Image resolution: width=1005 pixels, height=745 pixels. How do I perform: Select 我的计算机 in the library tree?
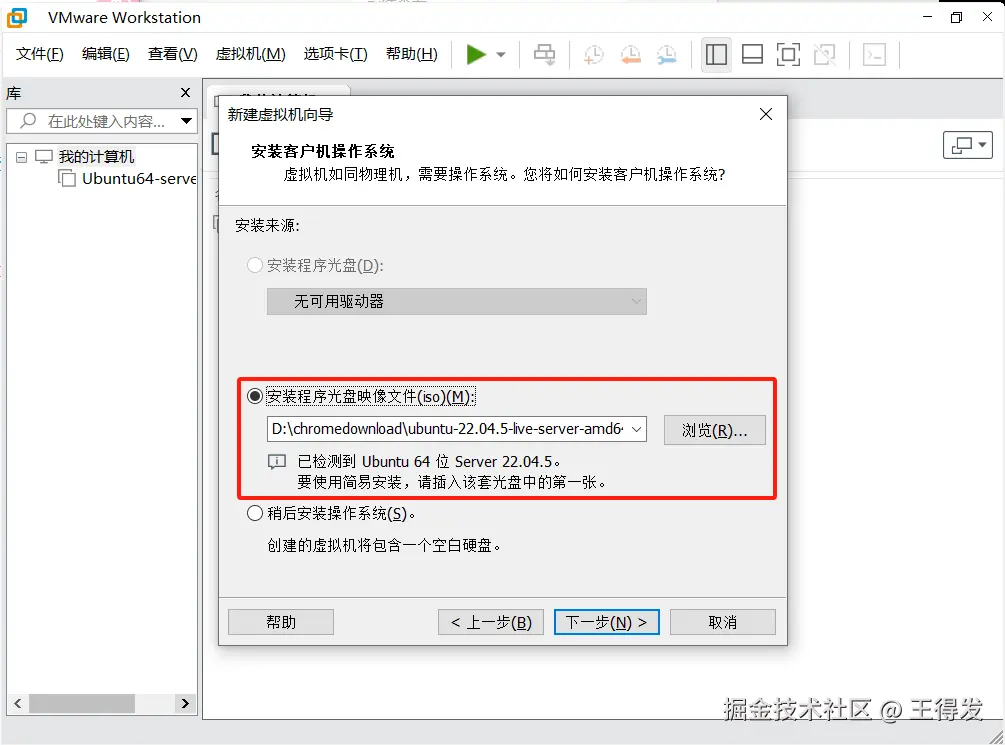point(96,156)
